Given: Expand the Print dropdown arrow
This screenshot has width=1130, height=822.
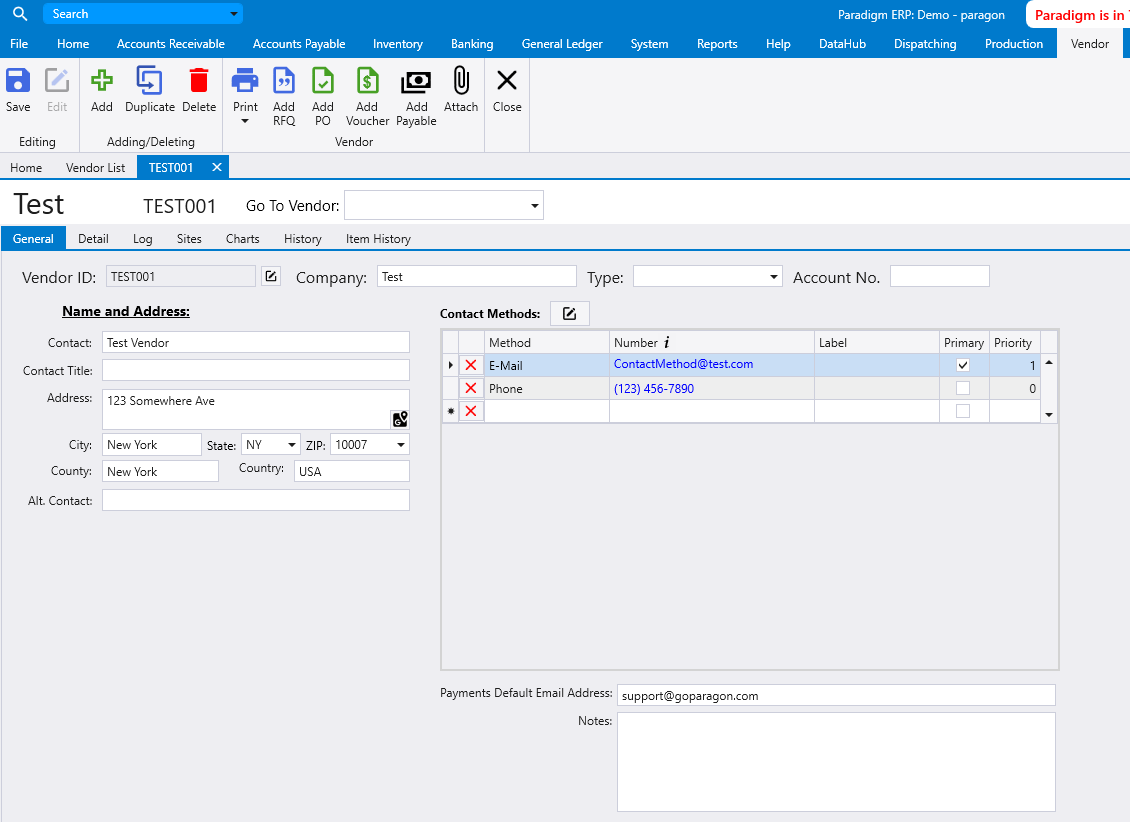Looking at the screenshot, I should coord(245,122).
